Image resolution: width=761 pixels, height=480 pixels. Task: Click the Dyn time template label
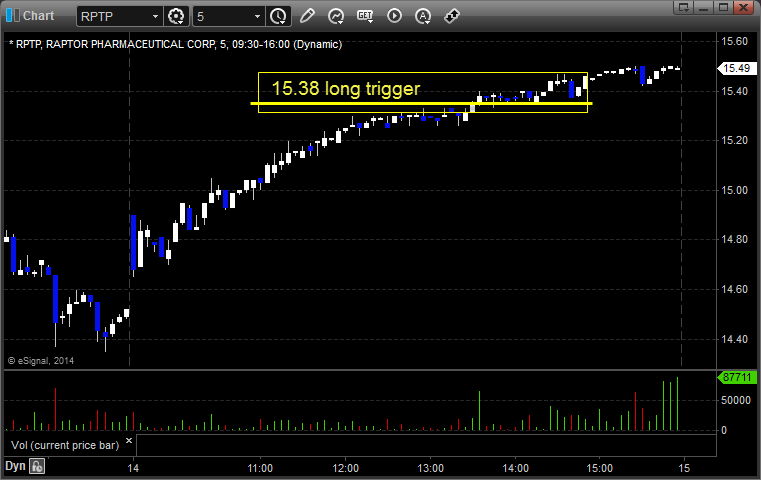[x=15, y=466]
